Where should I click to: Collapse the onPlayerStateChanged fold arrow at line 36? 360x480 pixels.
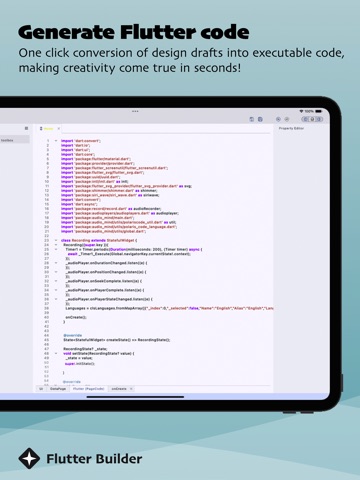[56, 299]
